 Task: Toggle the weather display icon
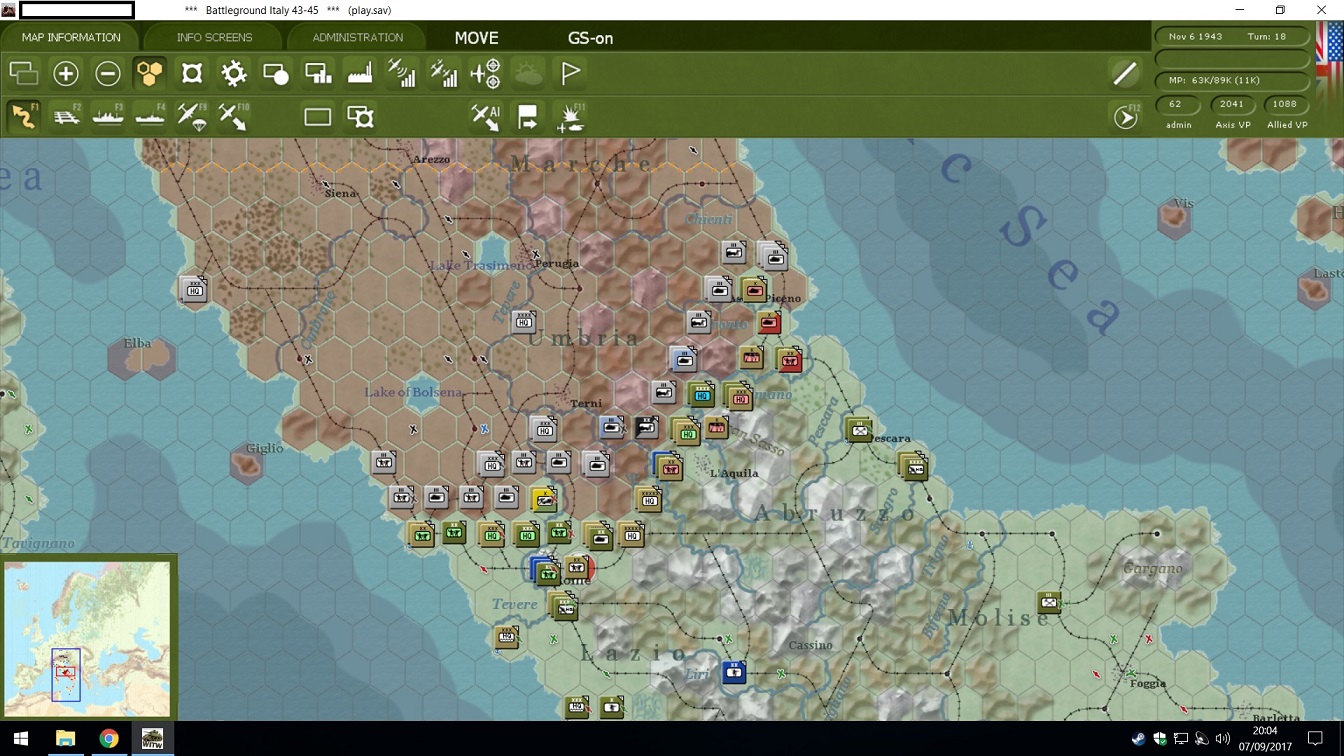pyautogui.click(x=528, y=73)
